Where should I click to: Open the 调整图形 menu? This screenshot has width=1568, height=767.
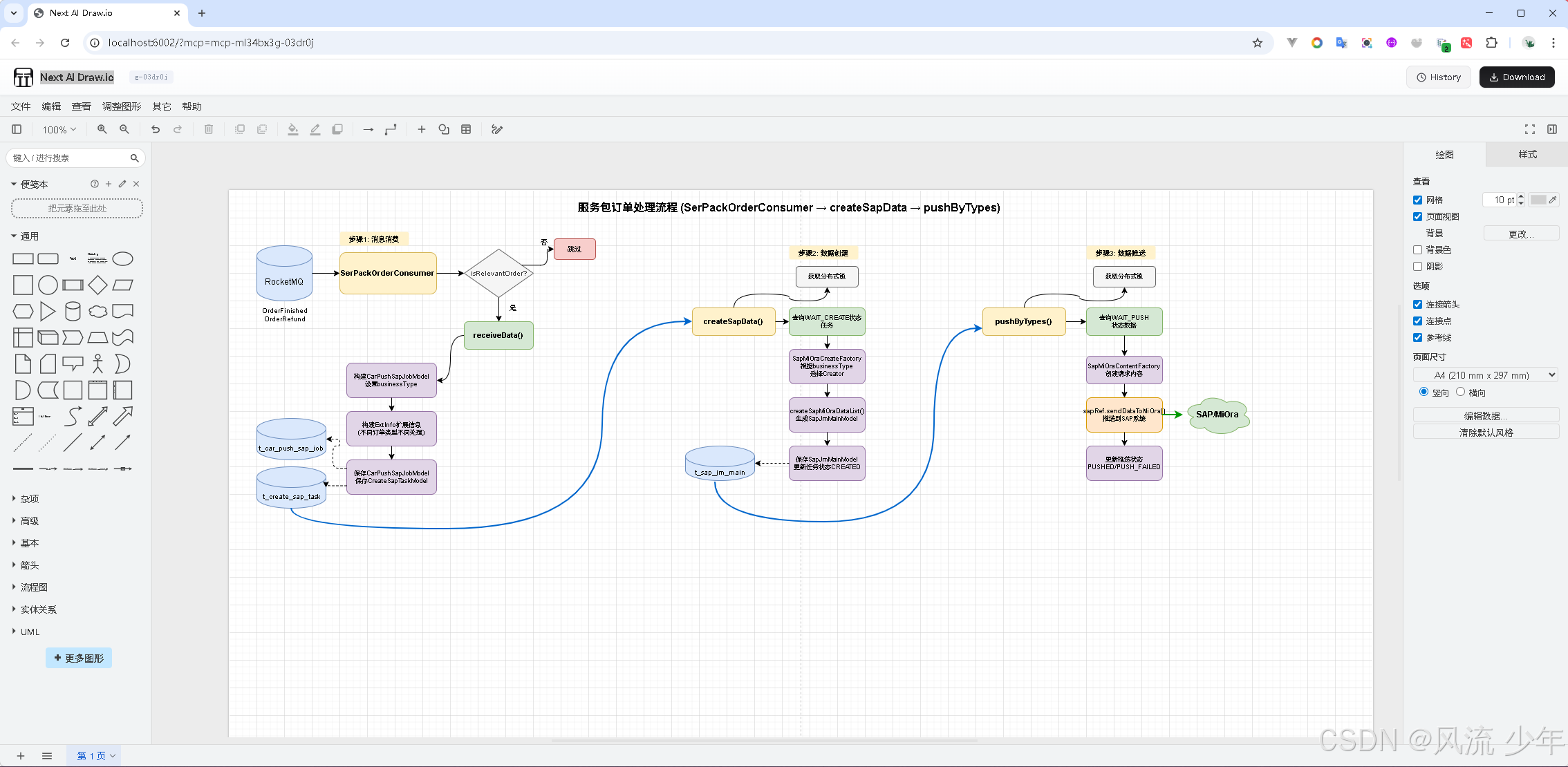pyautogui.click(x=122, y=106)
